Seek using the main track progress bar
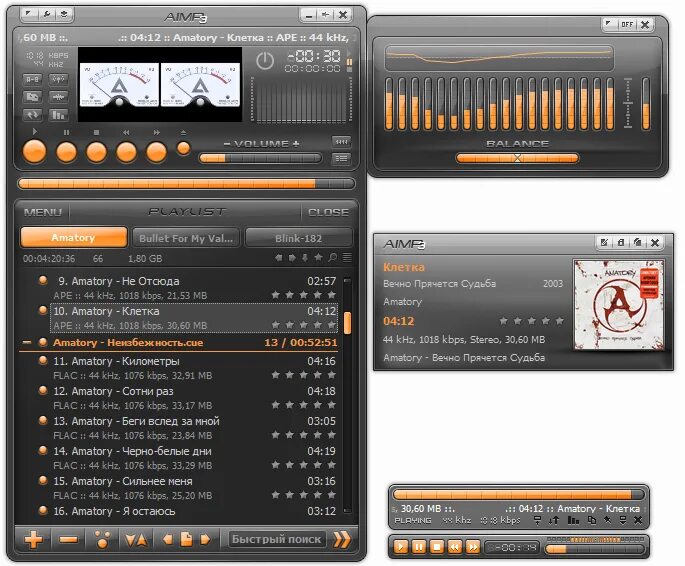The image size is (685, 566). 186,184
